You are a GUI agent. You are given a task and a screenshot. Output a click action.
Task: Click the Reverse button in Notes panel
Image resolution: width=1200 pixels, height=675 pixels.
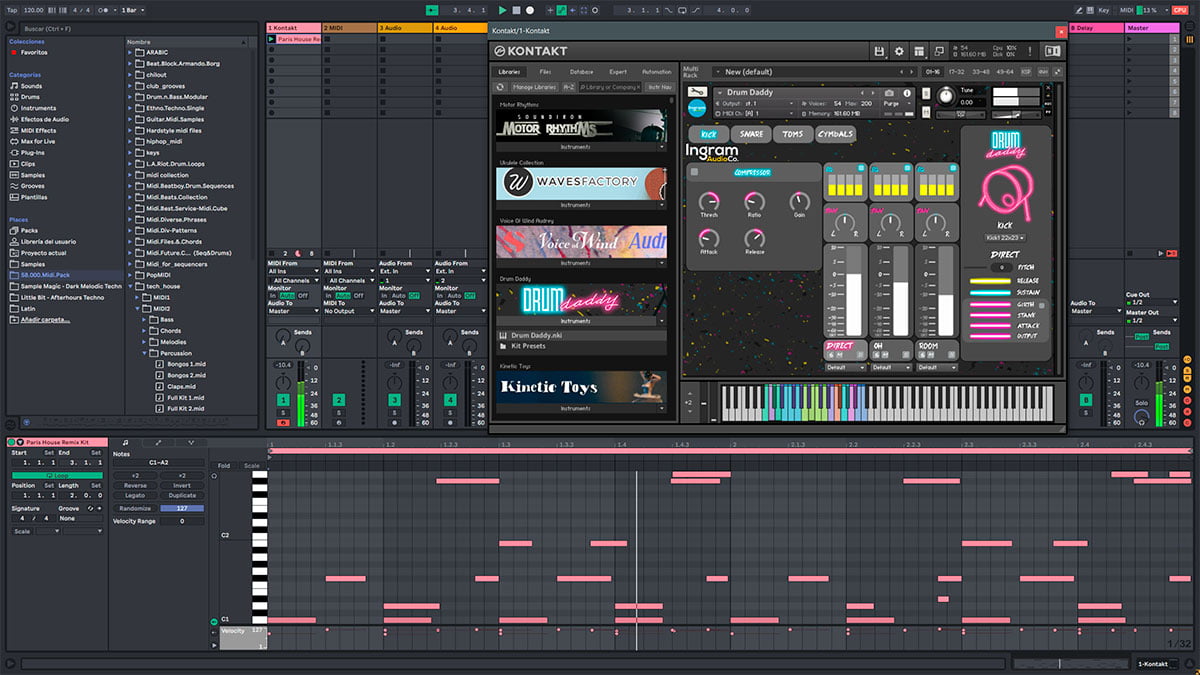135,485
